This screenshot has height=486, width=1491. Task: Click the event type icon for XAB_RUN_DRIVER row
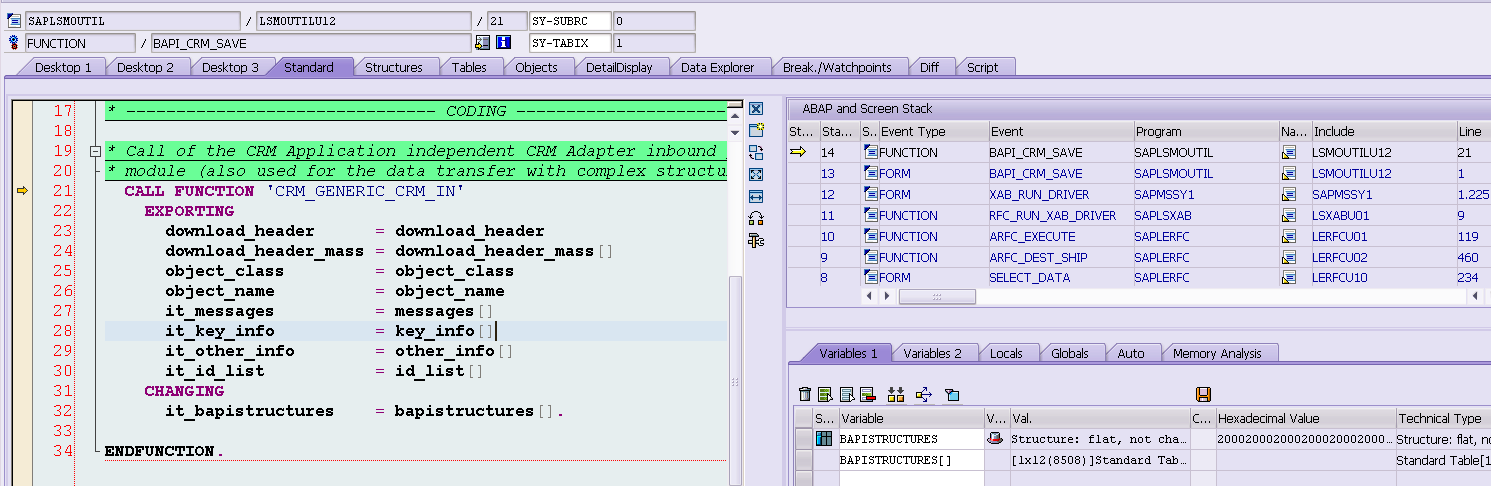click(x=870, y=194)
